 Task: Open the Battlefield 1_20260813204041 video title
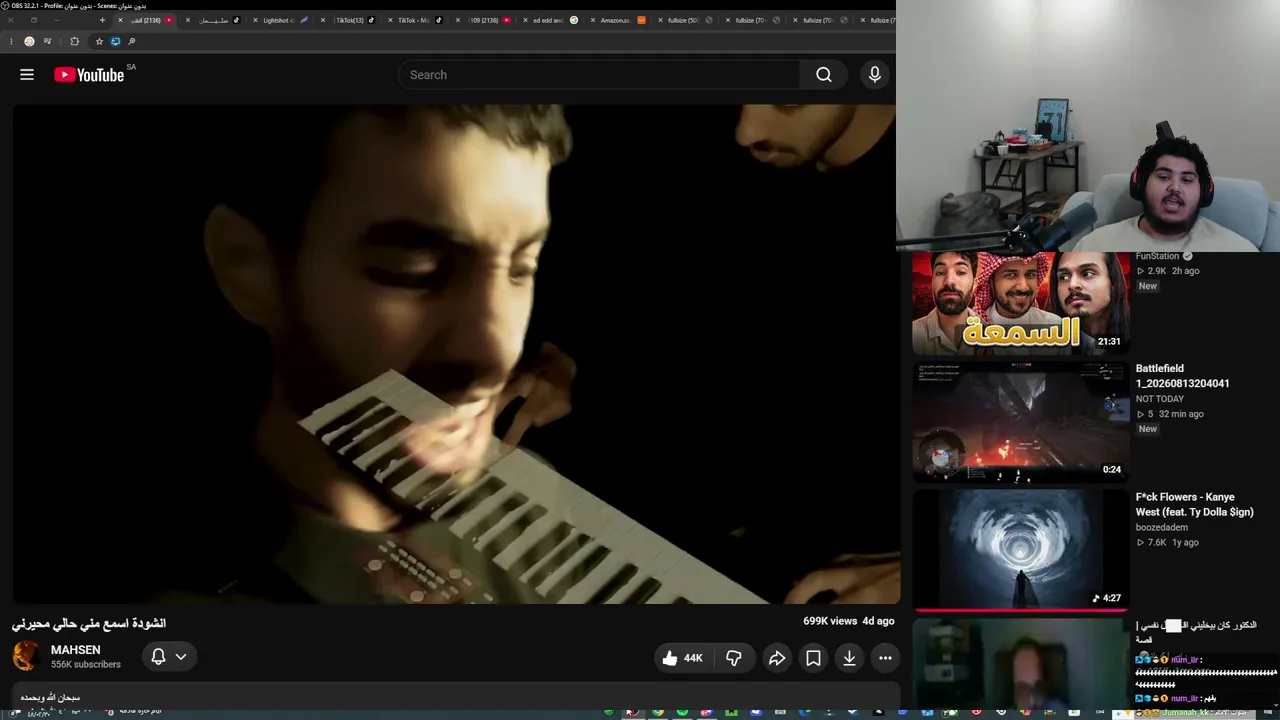[1182, 376]
